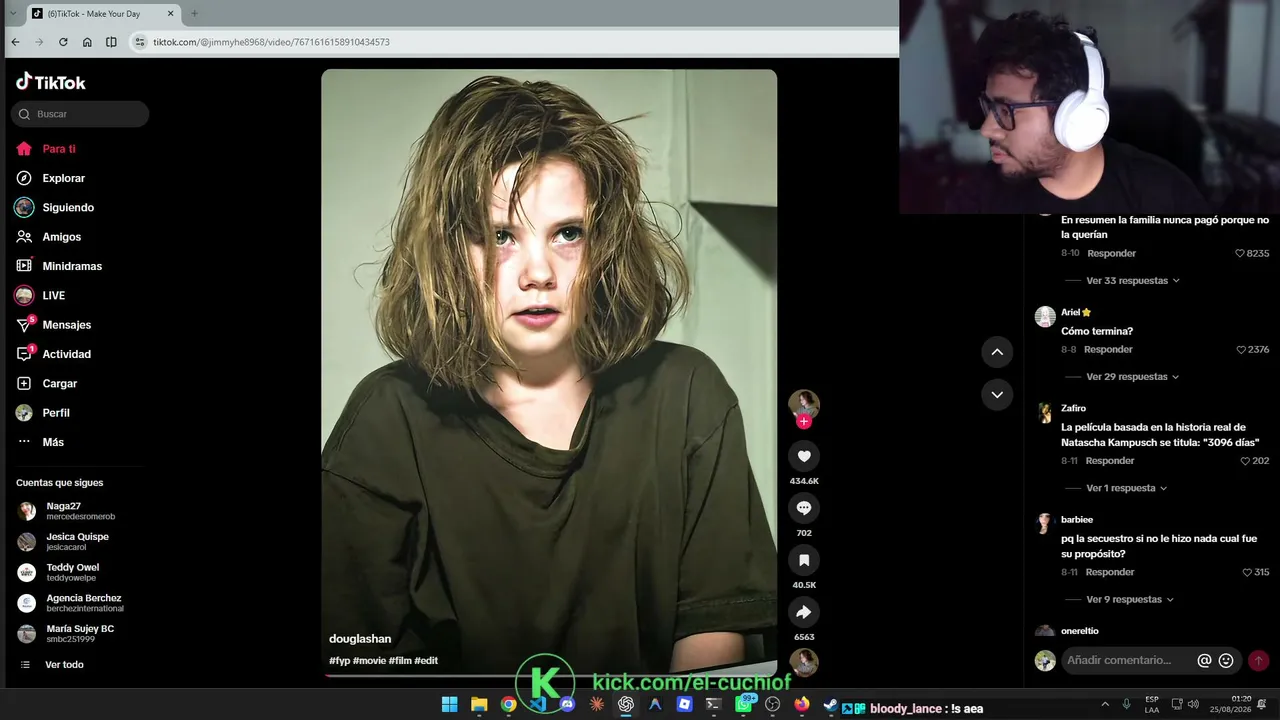Expand the 29 replies under Ariel's comment

click(x=1133, y=377)
